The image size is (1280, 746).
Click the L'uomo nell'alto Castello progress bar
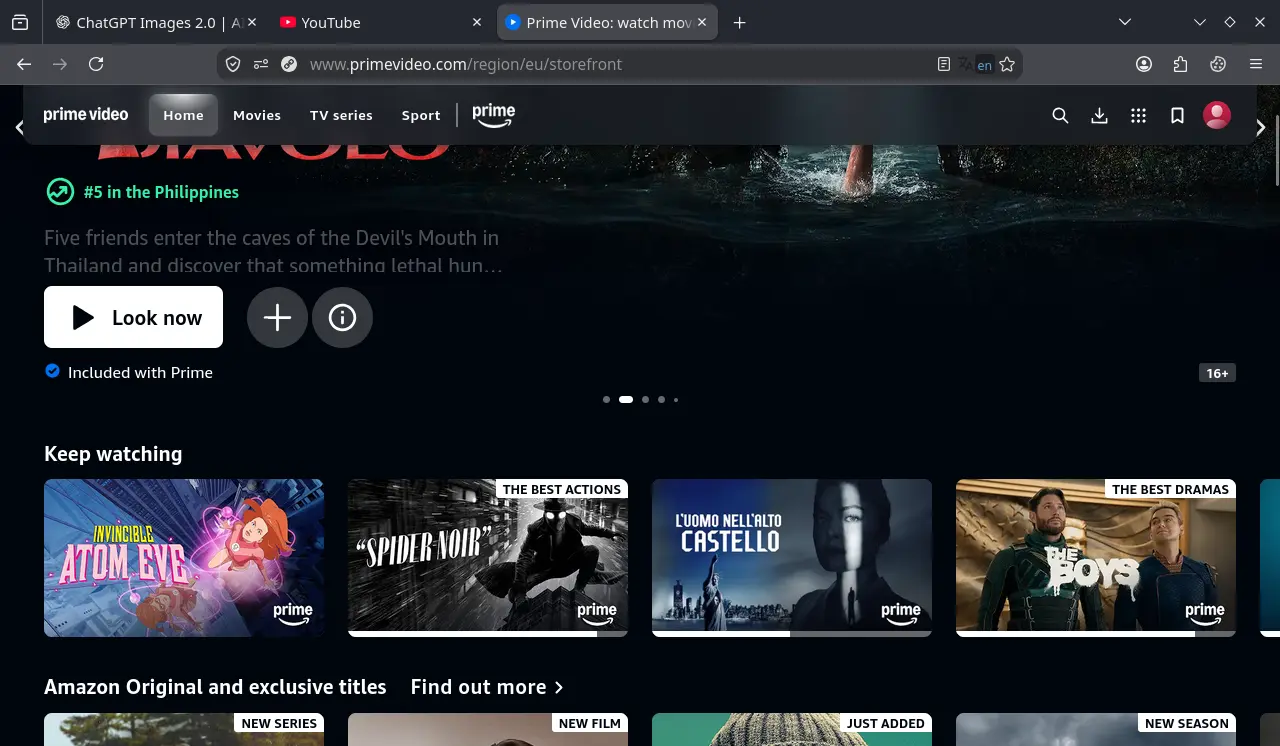[x=792, y=634]
